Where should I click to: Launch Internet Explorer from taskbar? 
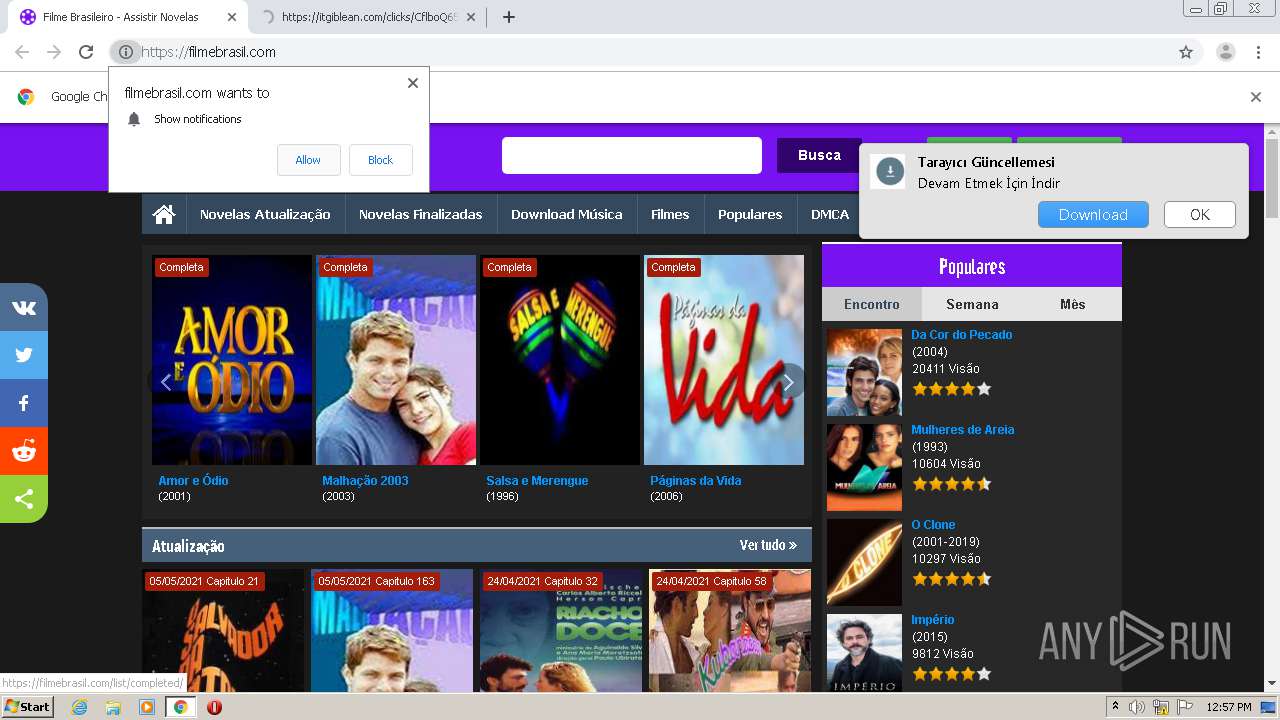(x=79, y=707)
